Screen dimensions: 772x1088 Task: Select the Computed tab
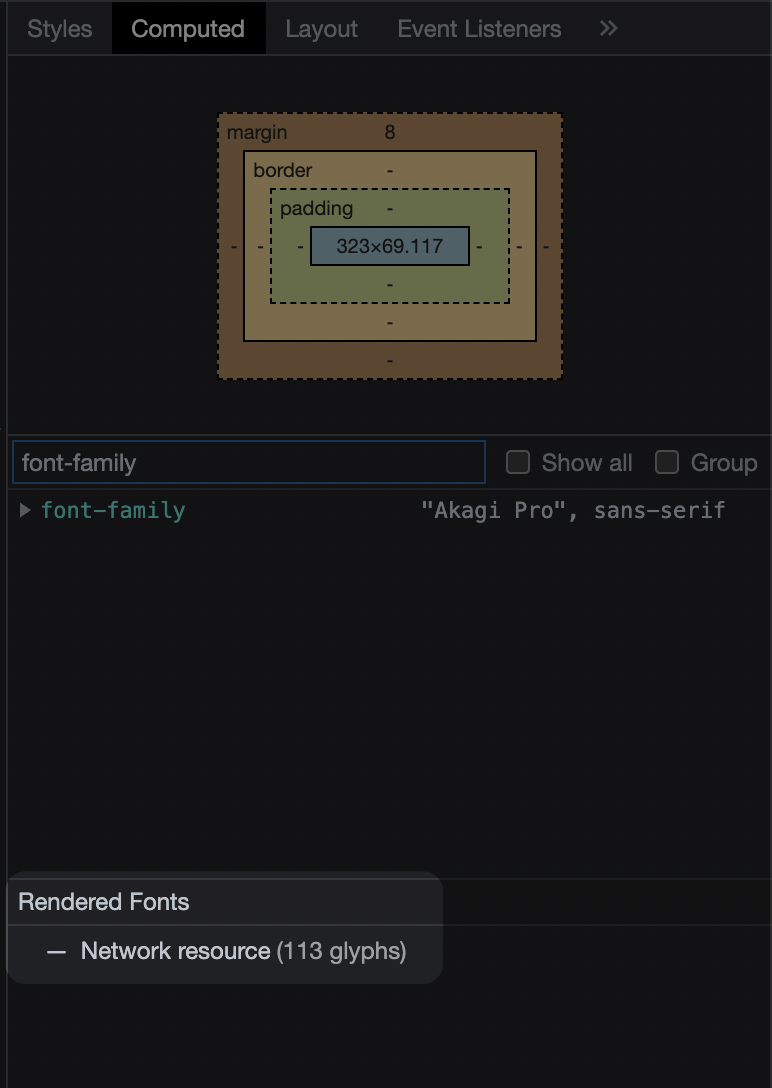(188, 28)
